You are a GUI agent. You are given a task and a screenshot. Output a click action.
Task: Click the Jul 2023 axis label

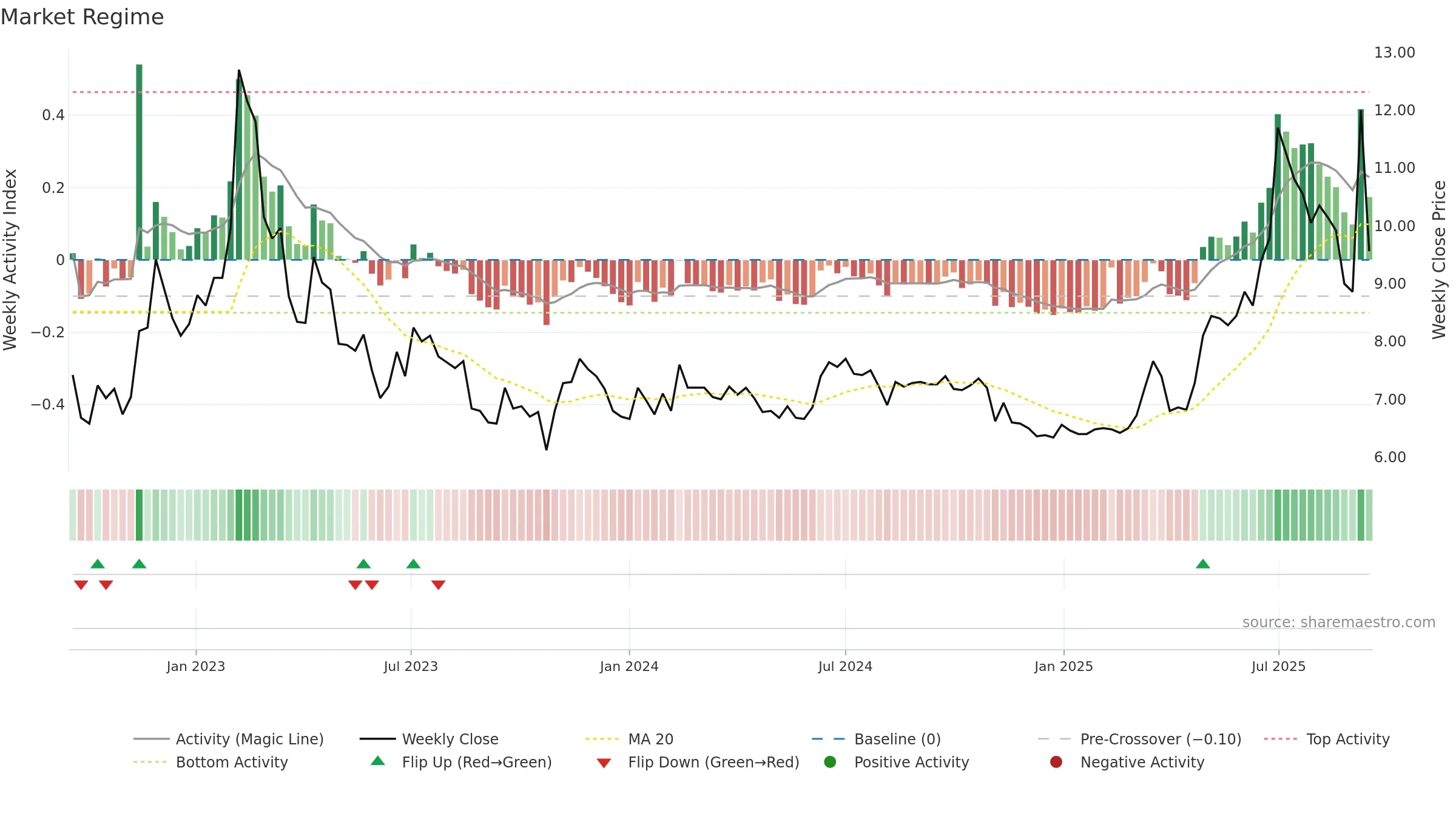411,667
